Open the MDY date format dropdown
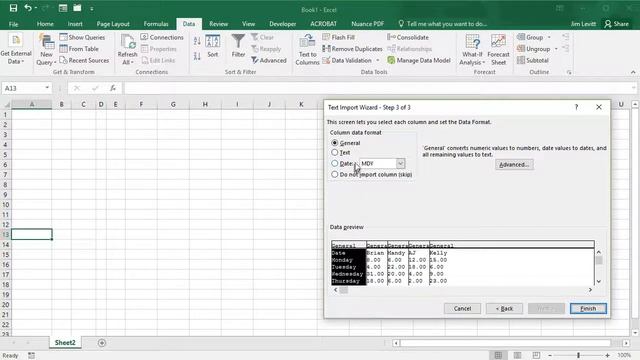Image resolution: width=640 pixels, height=360 pixels. click(x=400, y=163)
